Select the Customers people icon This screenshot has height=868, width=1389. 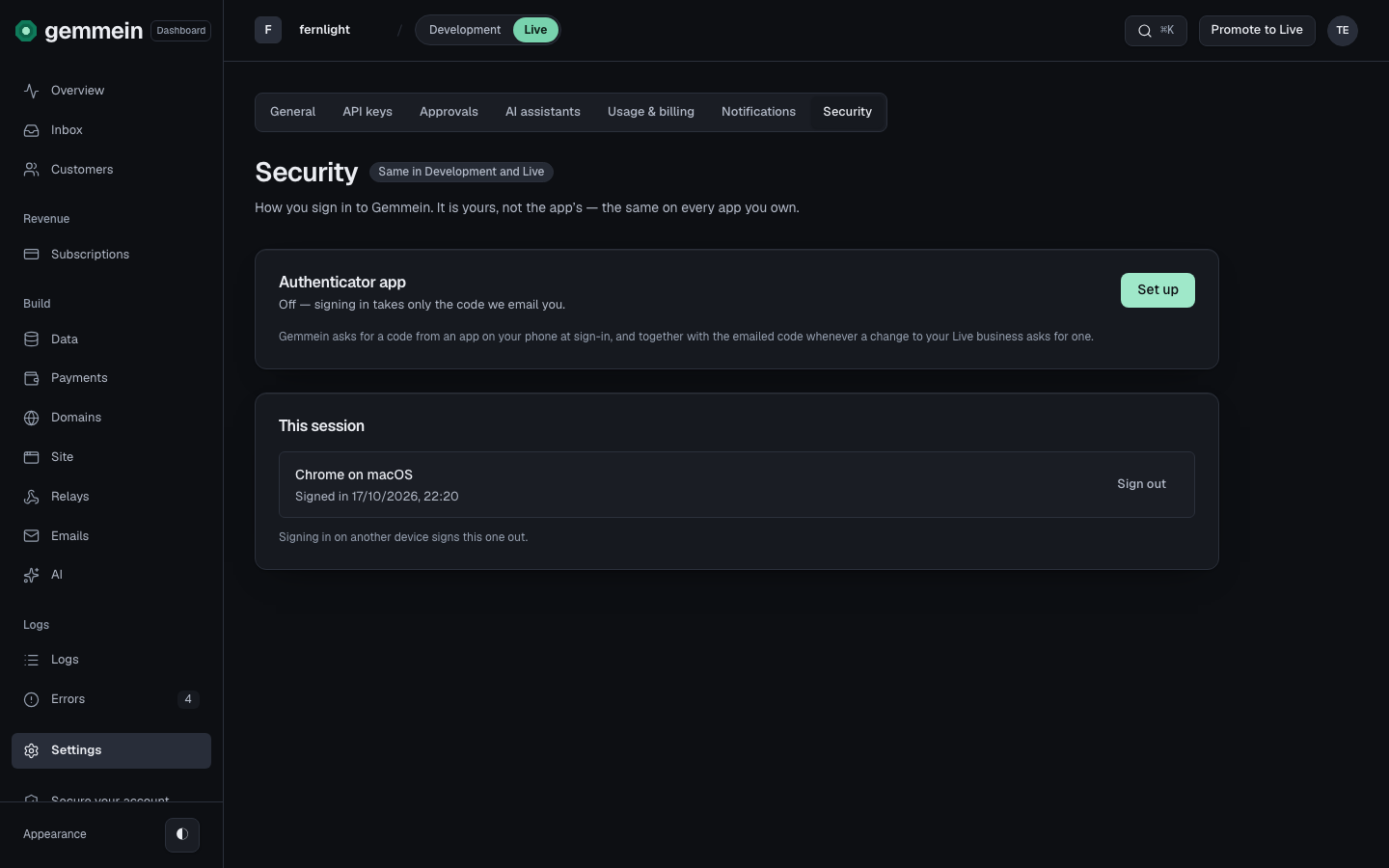pyautogui.click(x=32, y=170)
